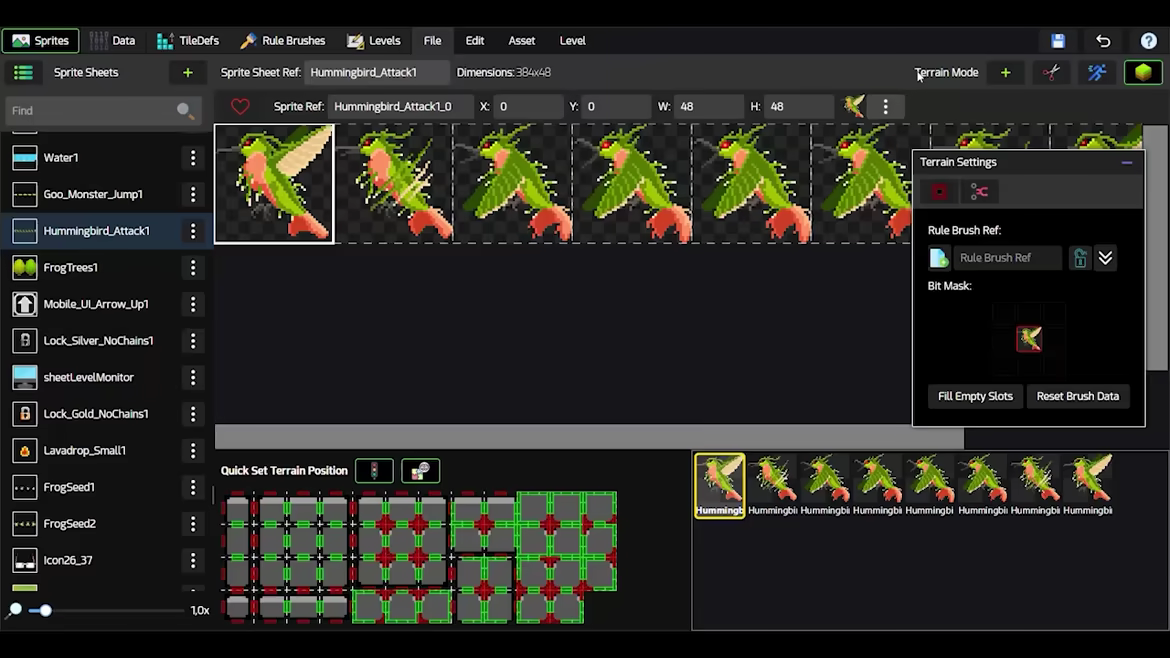Toggle the green cube terrain mode button
The height and width of the screenshot is (658, 1170).
1143,72
